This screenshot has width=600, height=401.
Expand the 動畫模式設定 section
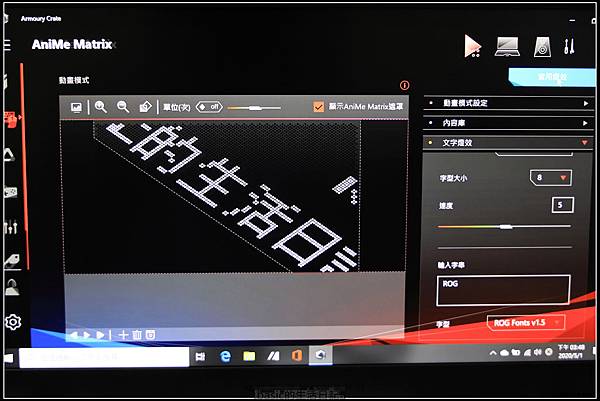(x=507, y=103)
